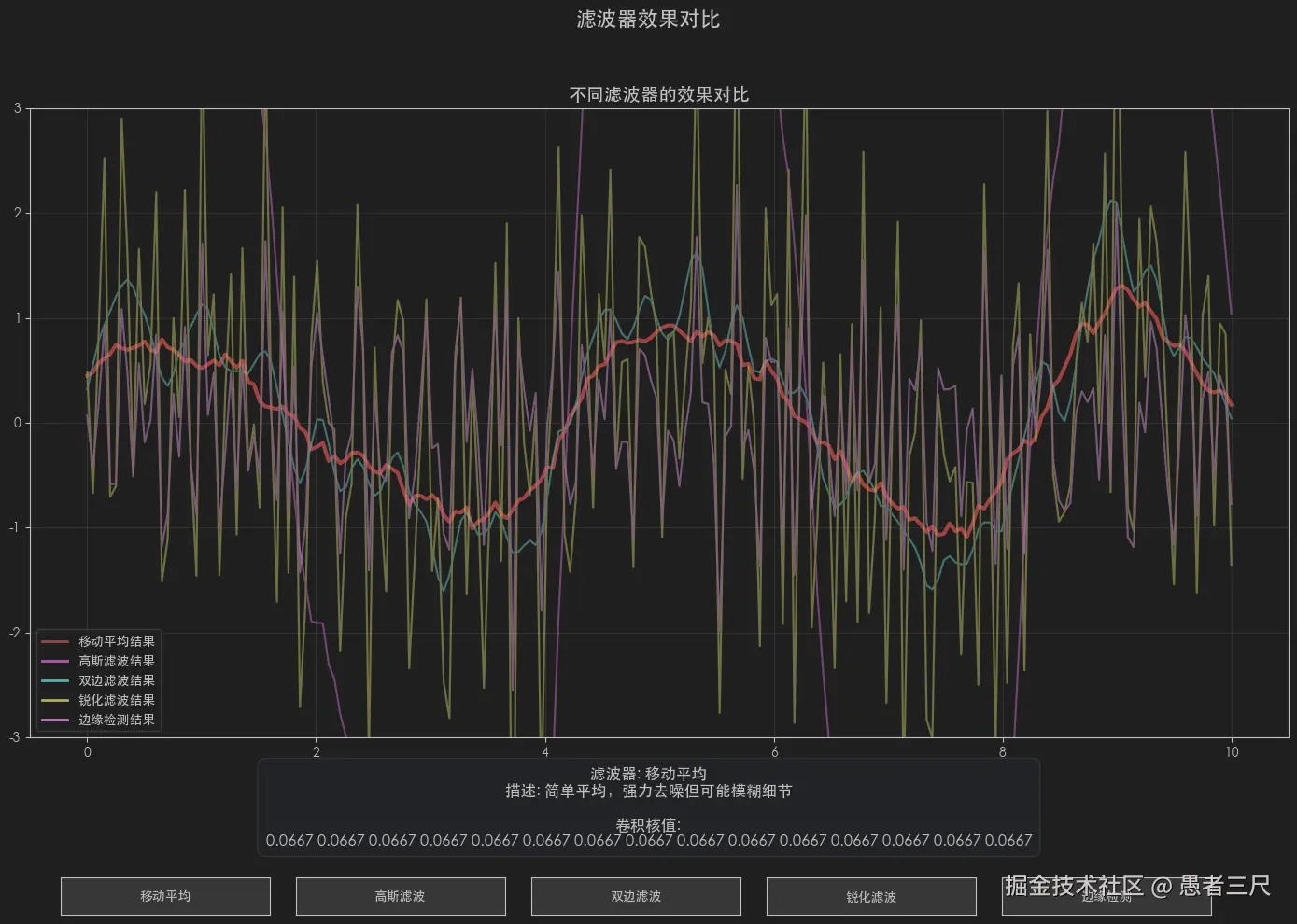This screenshot has height=924, width=1297.
Task: Click the description line starting with 描述
Action: click(x=648, y=791)
